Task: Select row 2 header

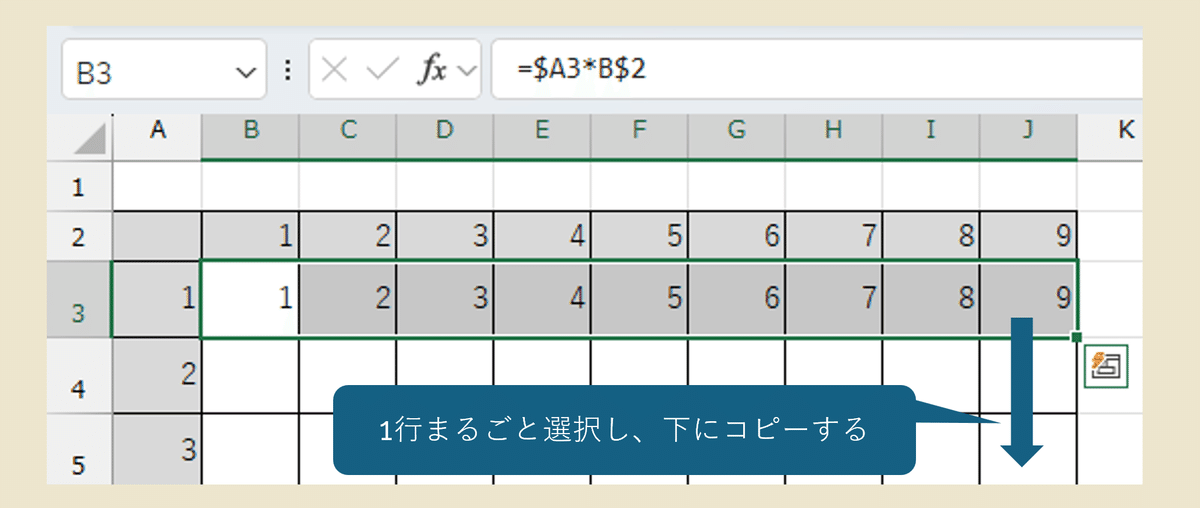Action: [x=80, y=236]
